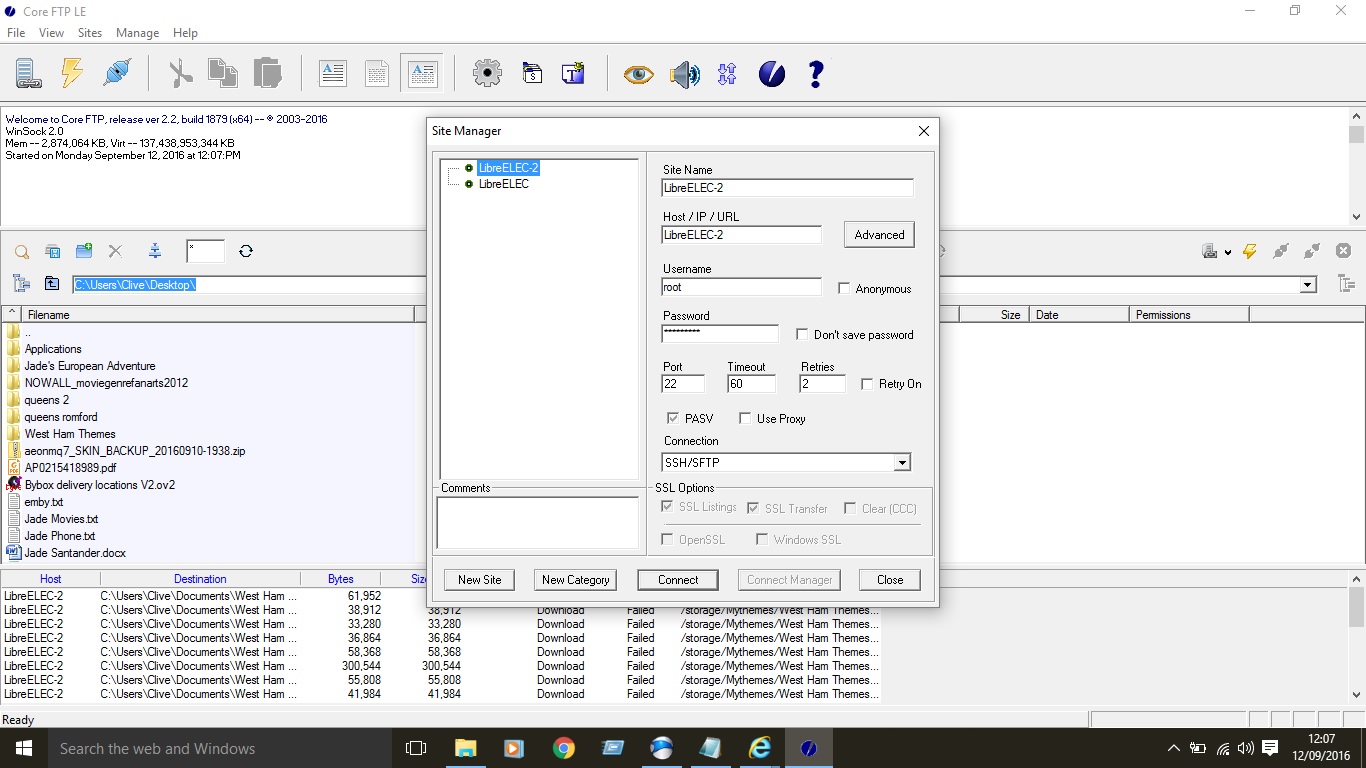This screenshot has width=1366, height=768.
Task: Open the Connection type SSH/SFTP dropdown
Action: [x=901, y=463]
